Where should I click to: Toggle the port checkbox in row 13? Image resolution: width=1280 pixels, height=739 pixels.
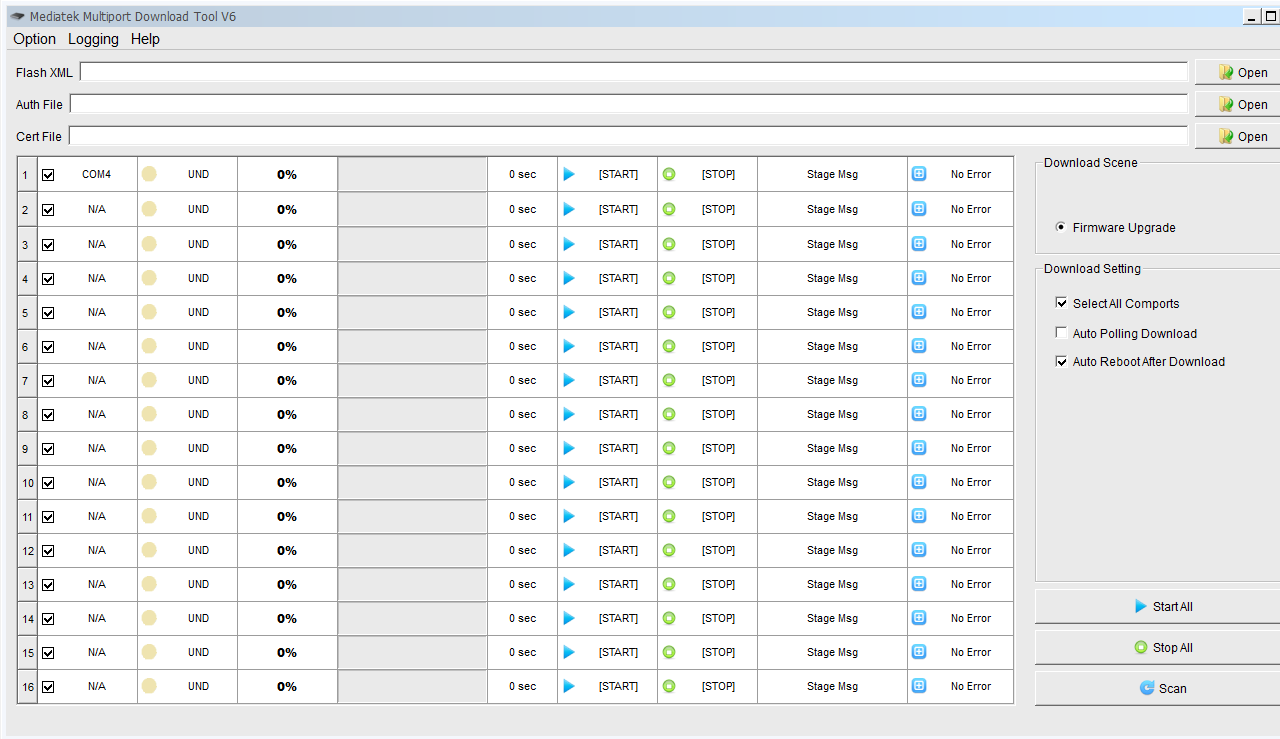tap(48, 585)
